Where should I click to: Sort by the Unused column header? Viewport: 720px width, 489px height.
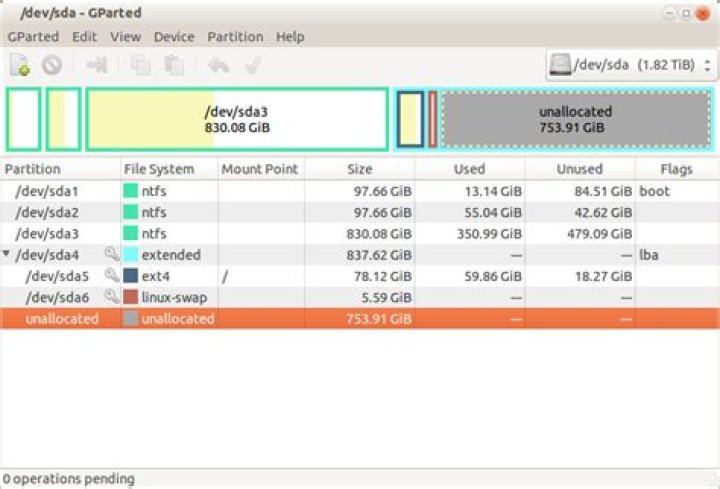click(580, 169)
